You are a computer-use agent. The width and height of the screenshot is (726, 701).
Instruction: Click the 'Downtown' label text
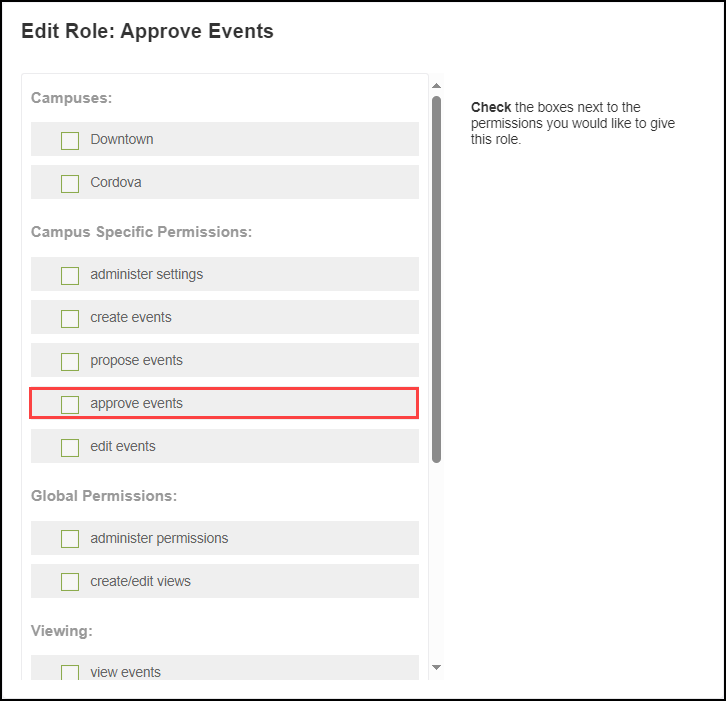coord(122,140)
